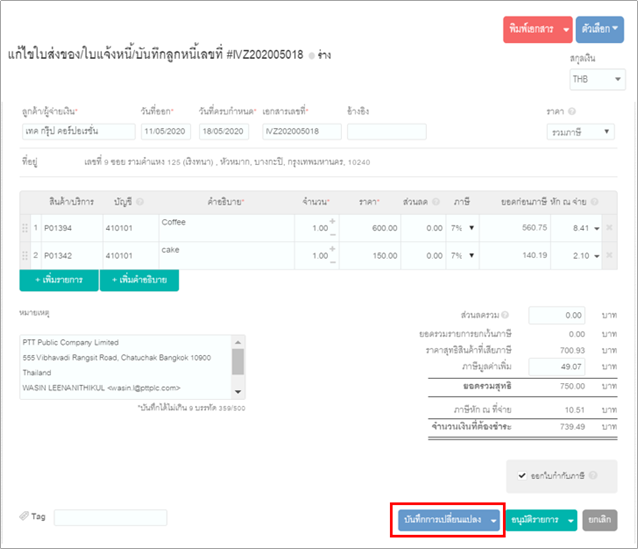Viewport: 638px width, 549px height.
Task: Expand arrow on บันทึกการเปลี่ยนแปลง button
Action: (494, 520)
